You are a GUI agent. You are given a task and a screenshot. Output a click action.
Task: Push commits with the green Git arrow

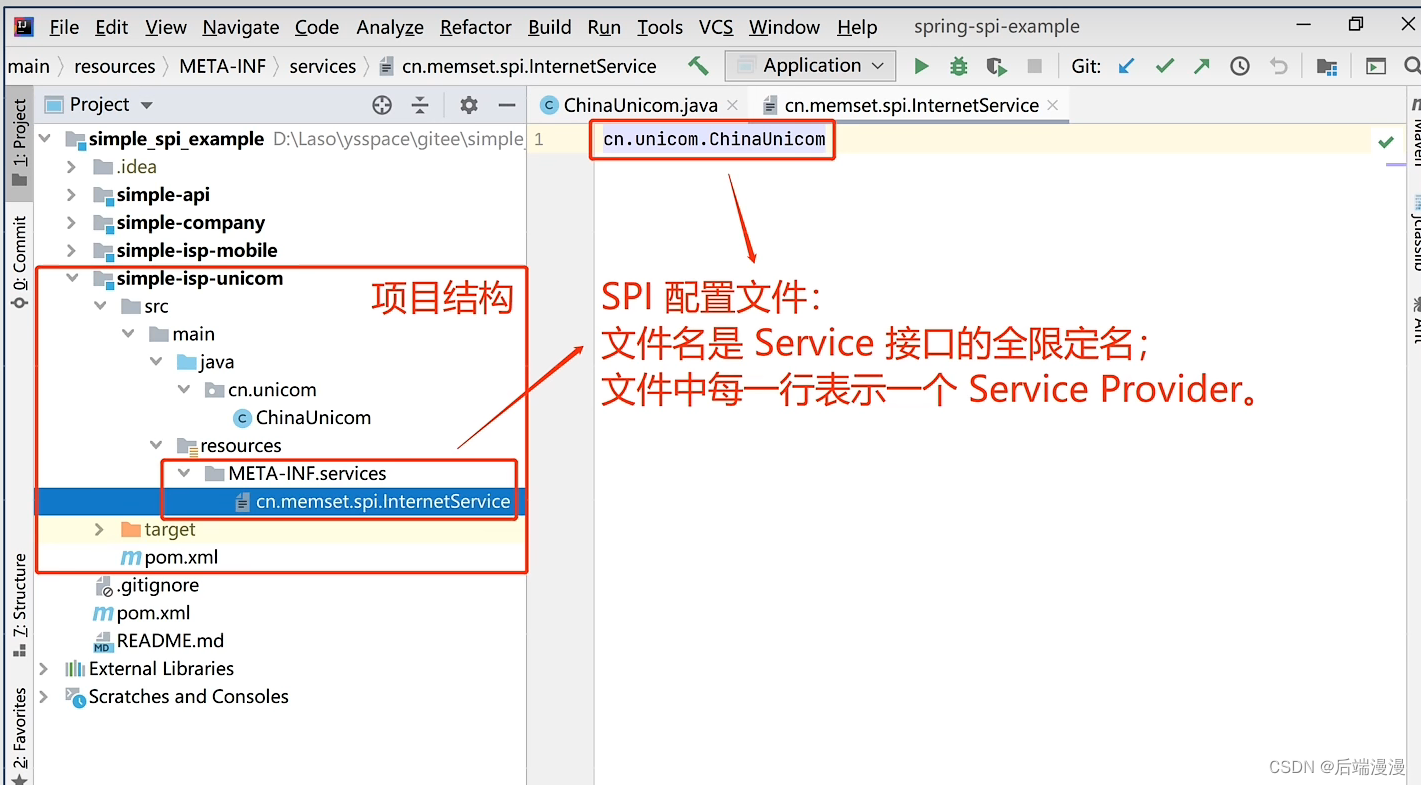coord(1202,66)
